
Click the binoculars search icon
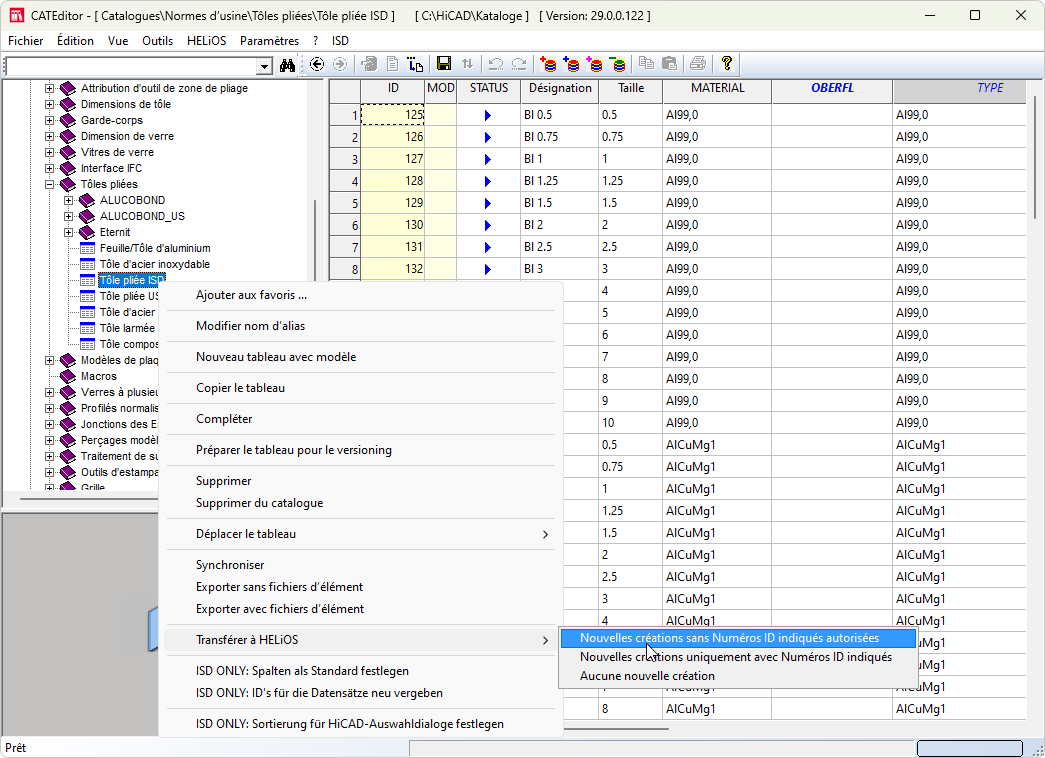287,65
